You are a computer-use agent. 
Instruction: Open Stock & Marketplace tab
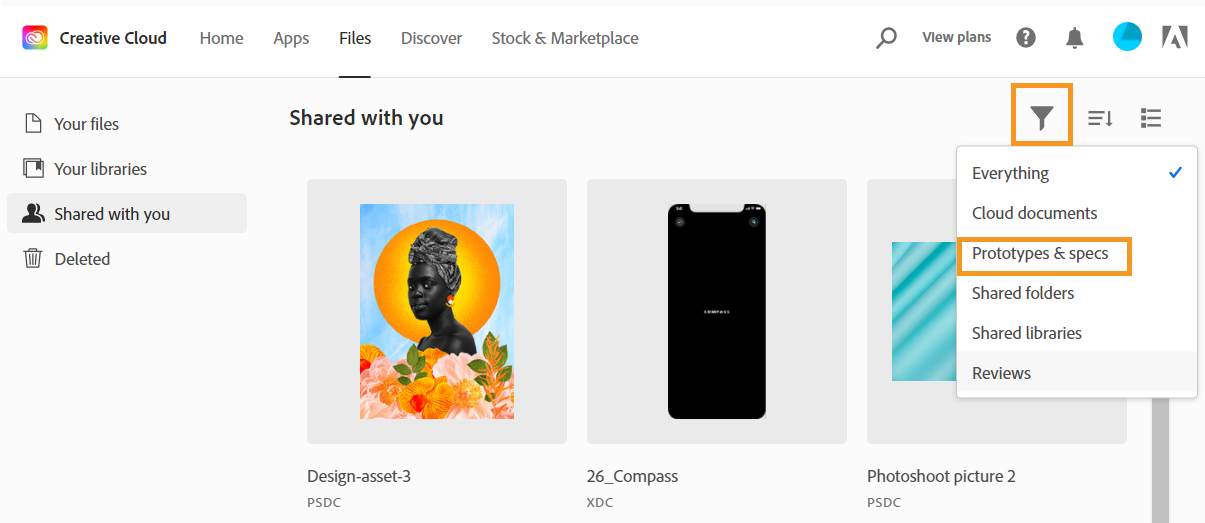pyautogui.click(x=565, y=38)
